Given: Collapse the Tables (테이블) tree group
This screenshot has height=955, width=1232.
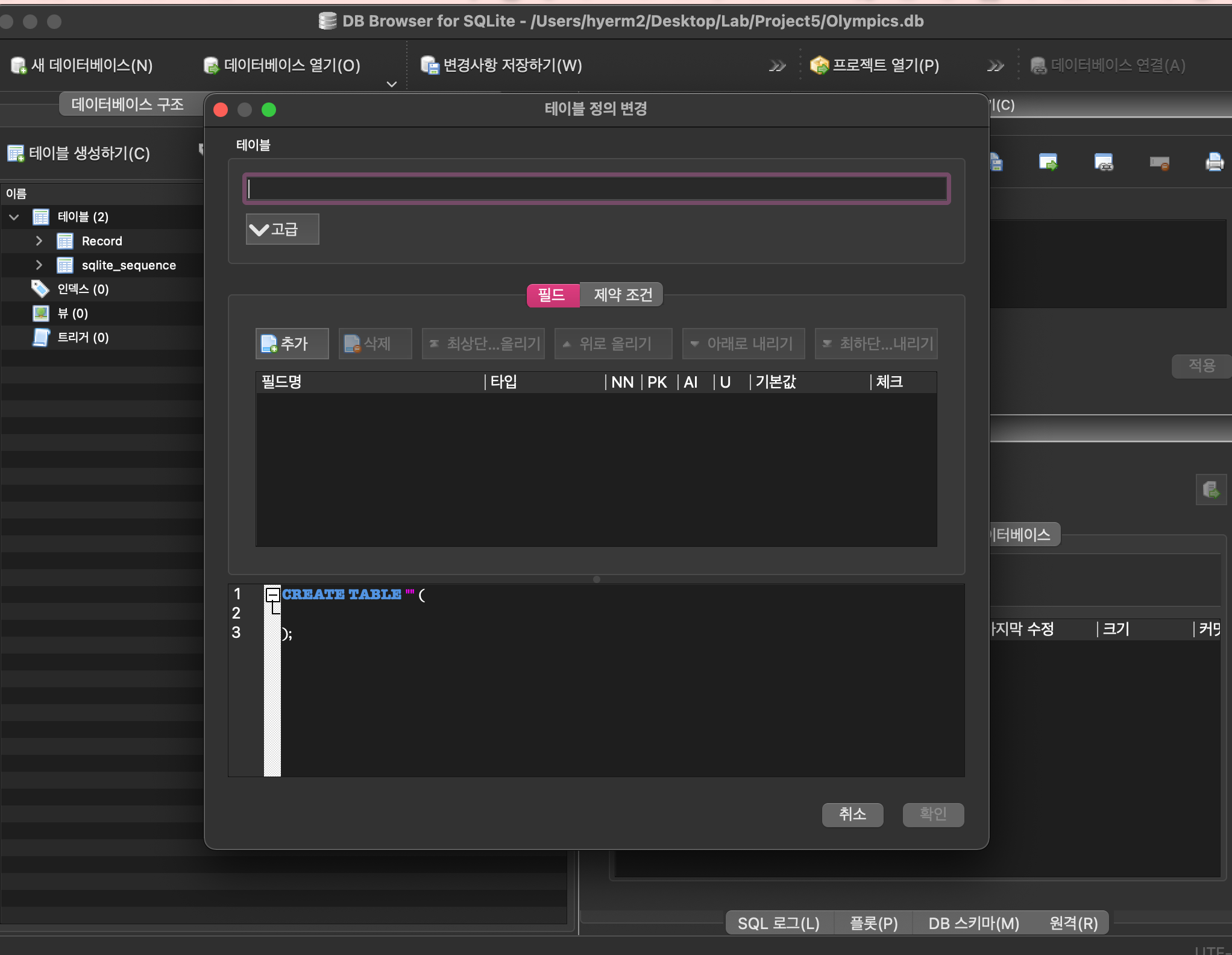Looking at the screenshot, I should point(14,216).
